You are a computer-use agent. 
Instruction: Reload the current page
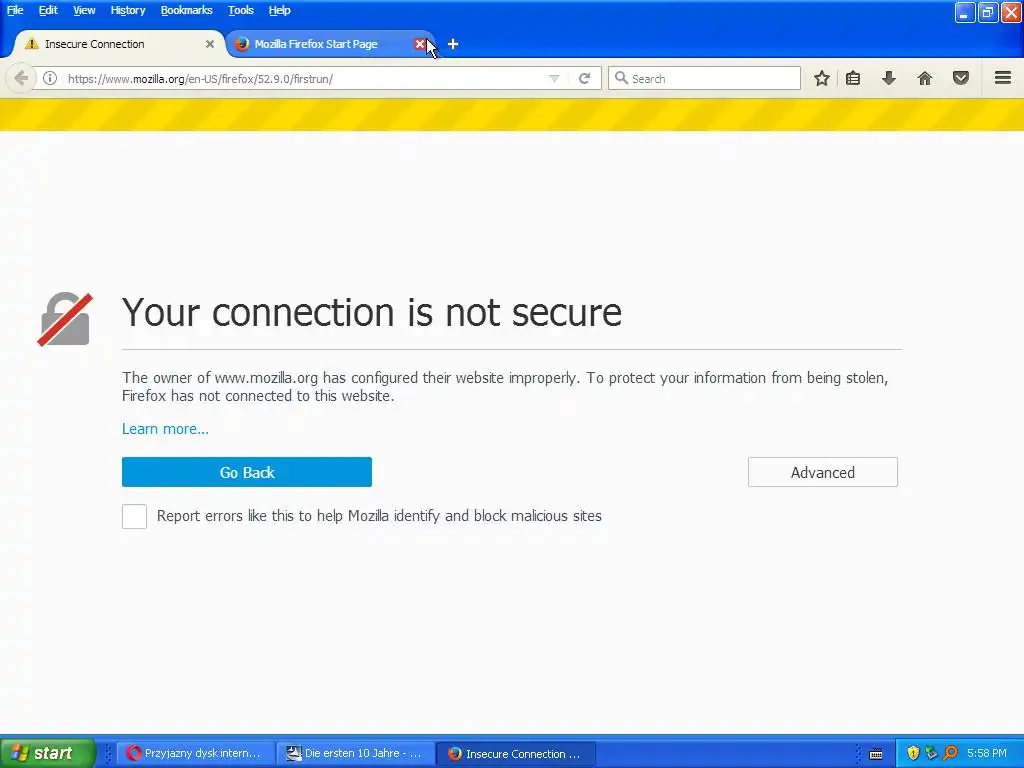pos(584,78)
